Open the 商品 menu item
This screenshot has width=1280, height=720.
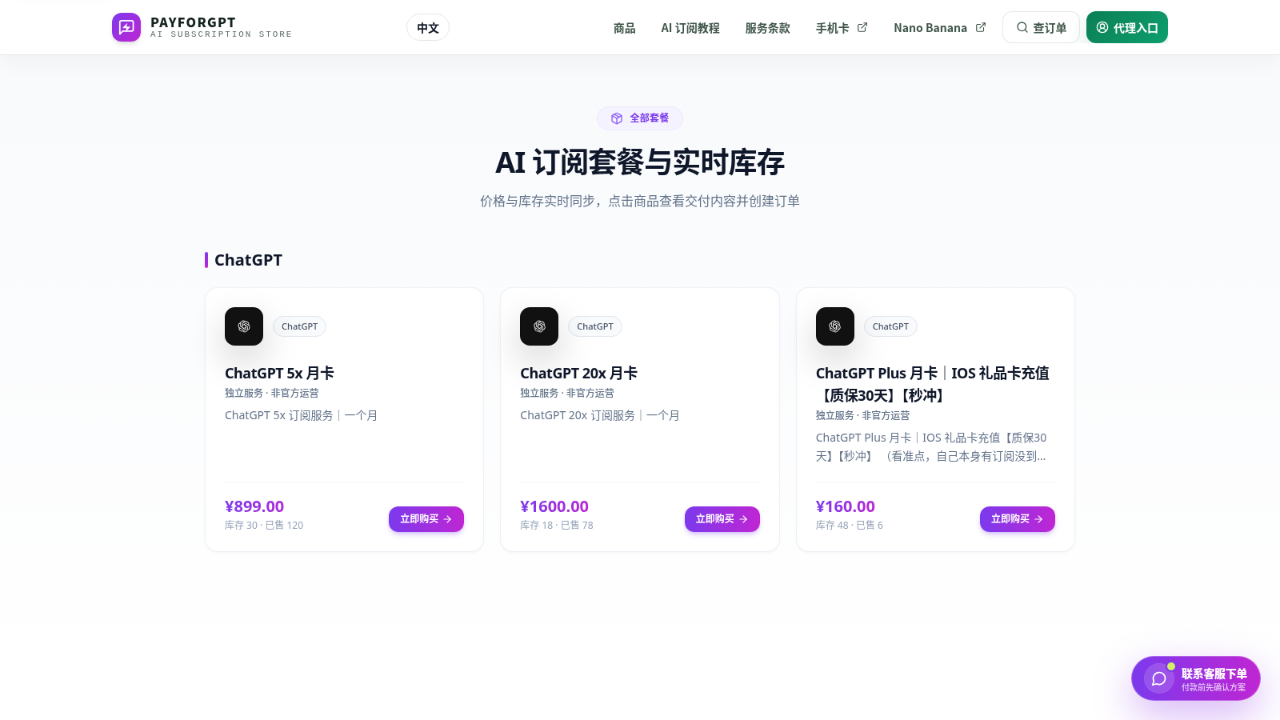pyautogui.click(x=624, y=28)
